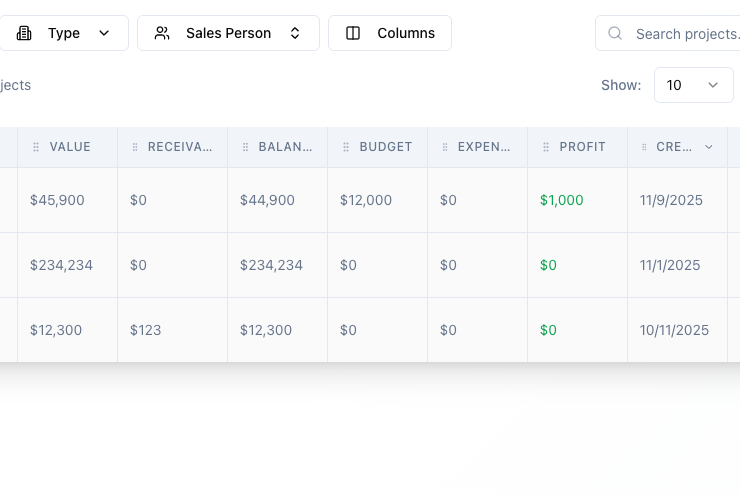Sort by the BUDGET column header
Image resolution: width=740 pixels, height=495 pixels.
(386, 147)
